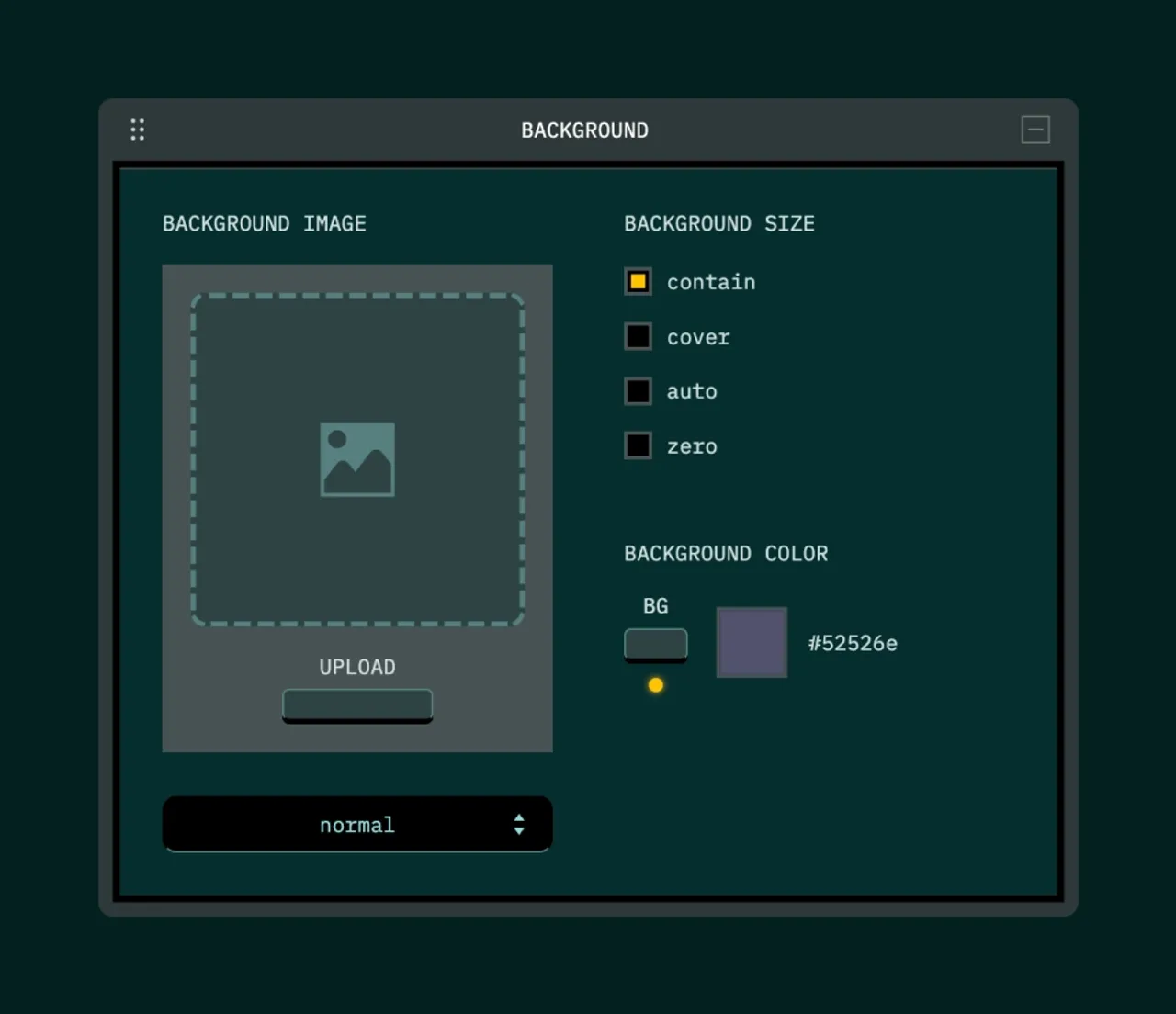Check the zero size checkbox
The image size is (1176, 1014).
[638, 446]
